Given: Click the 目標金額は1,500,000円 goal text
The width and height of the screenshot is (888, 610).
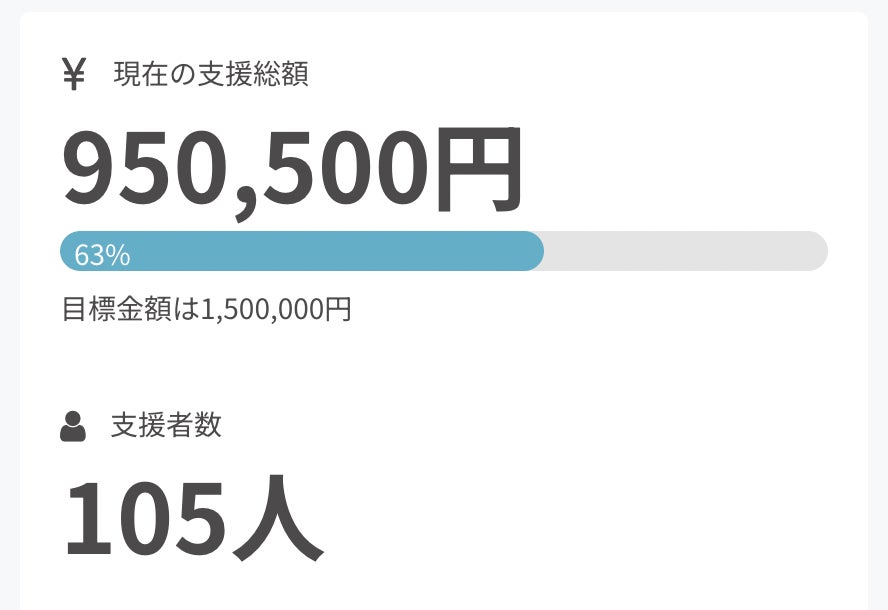Looking at the screenshot, I should [206, 309].
